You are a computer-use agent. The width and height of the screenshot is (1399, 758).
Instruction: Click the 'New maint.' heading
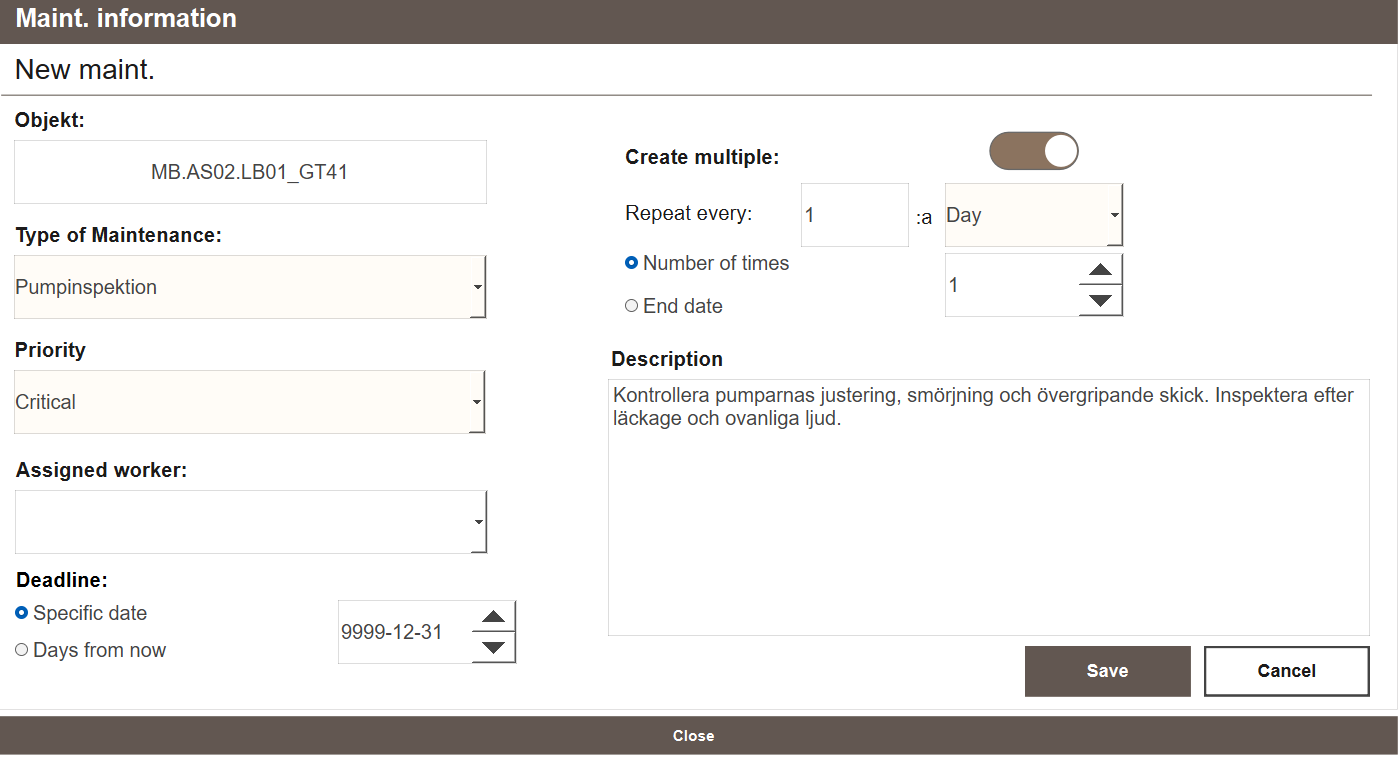[85, 70]
